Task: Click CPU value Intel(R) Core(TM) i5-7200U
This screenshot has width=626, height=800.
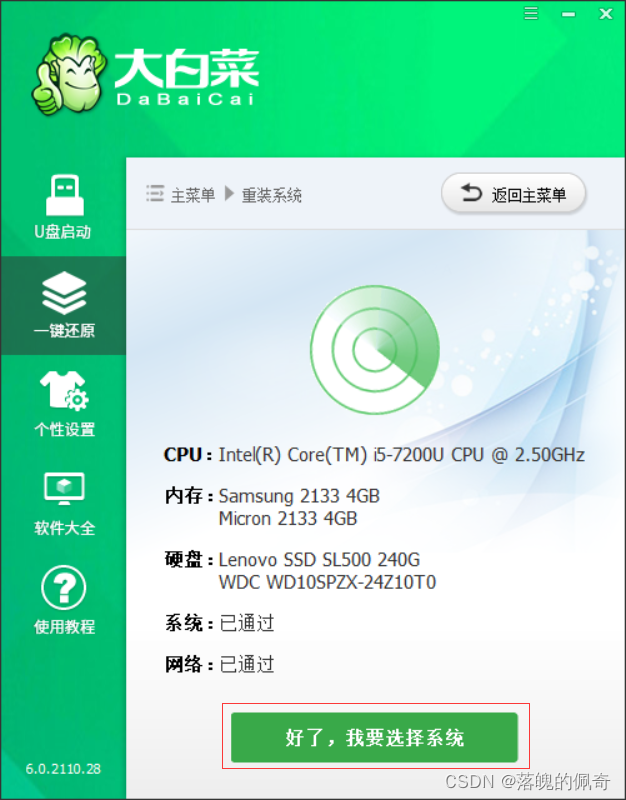Action: 402,454
